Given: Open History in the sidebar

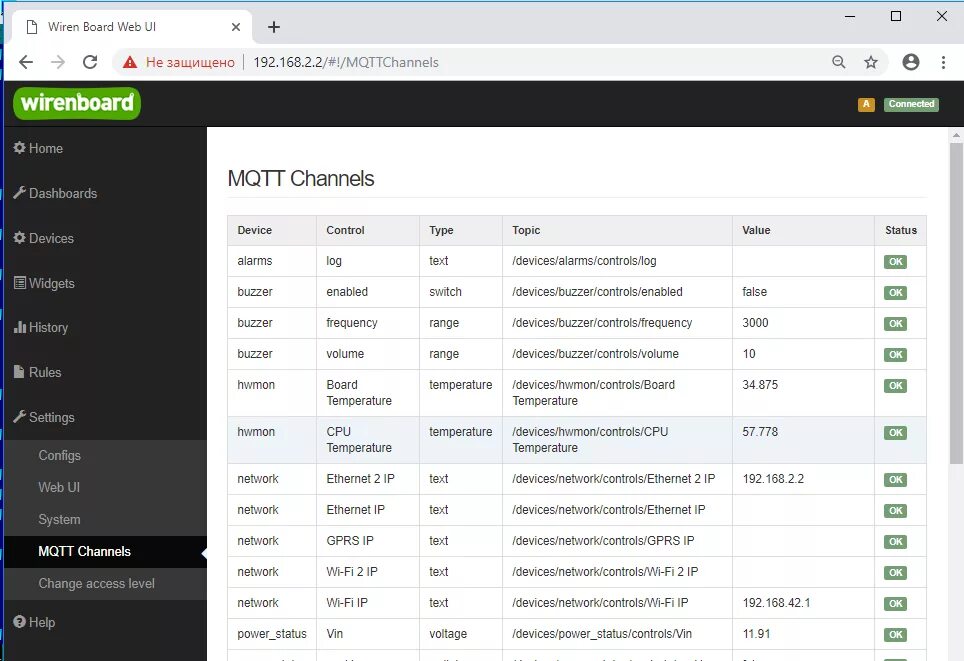Looking at the screenshot, I should pos(41,327).
